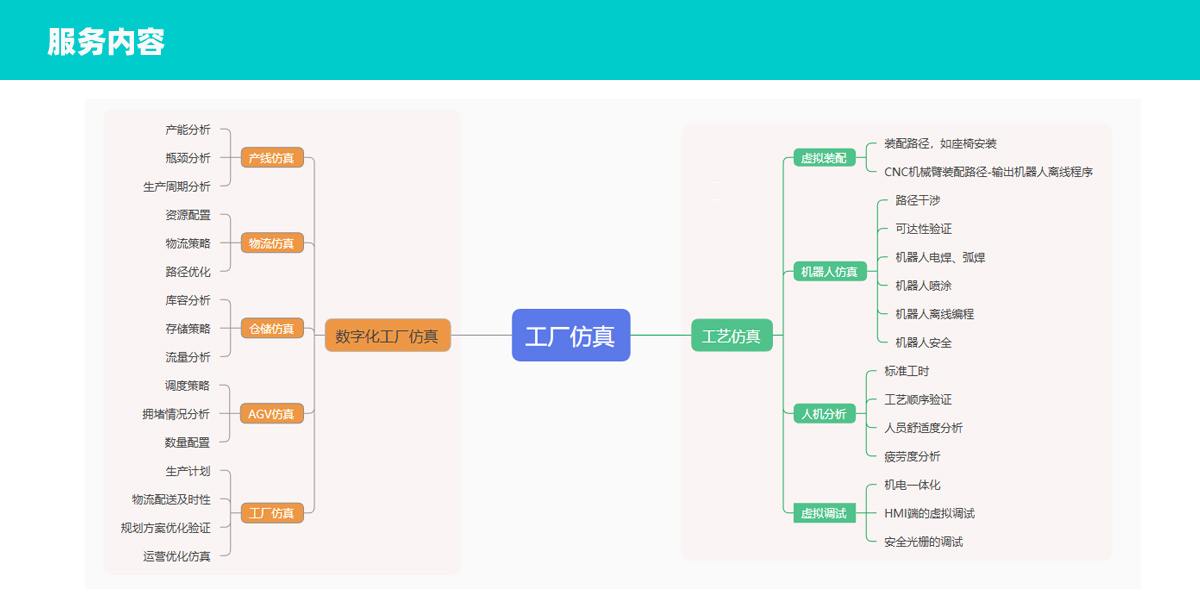The width and height of the screenshot is (1200, 608).
Task: Click the 疲劳度分析 leaf item
Action: coord(912,456)
